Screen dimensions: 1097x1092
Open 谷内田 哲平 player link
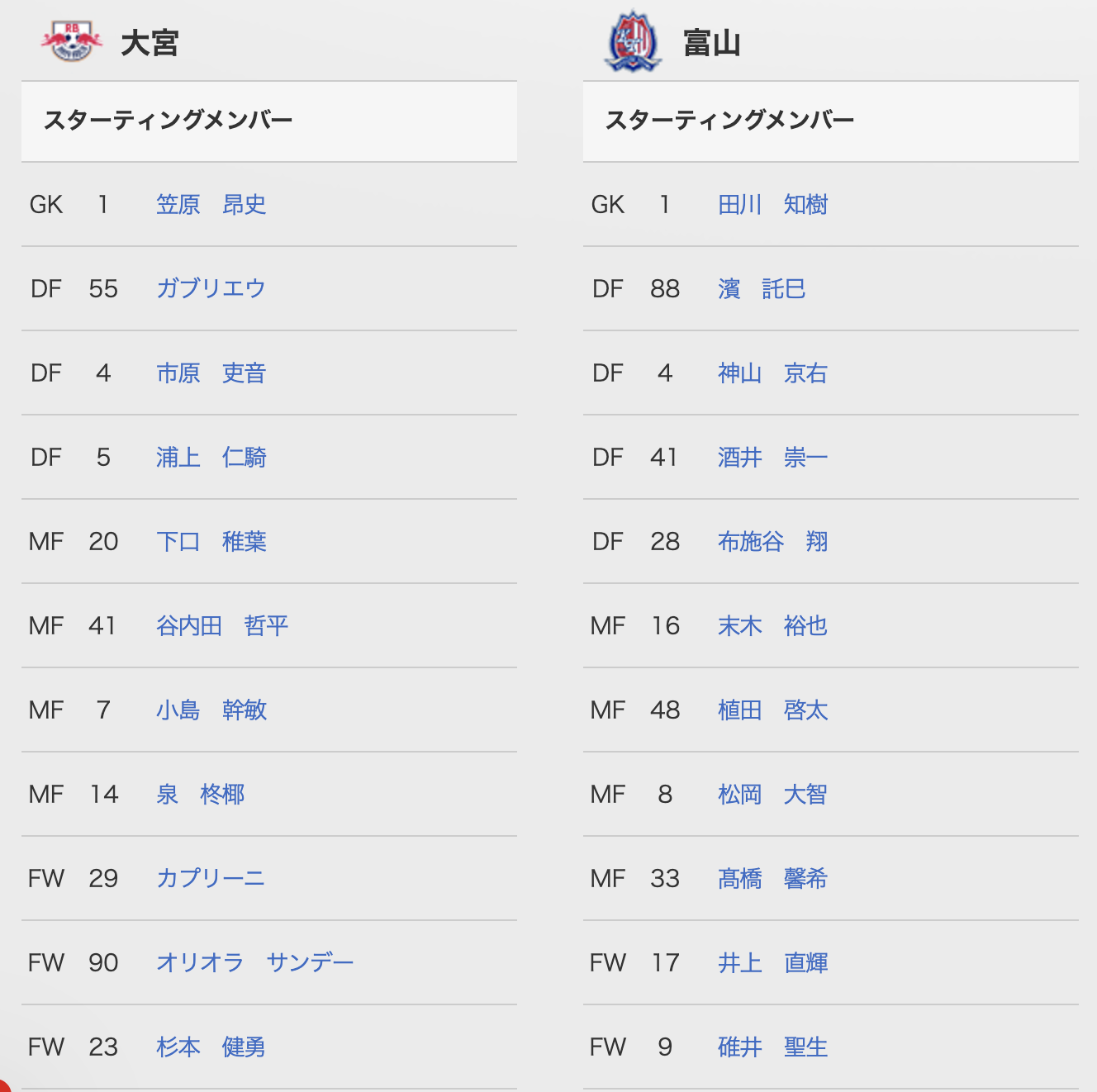[222, 625]
